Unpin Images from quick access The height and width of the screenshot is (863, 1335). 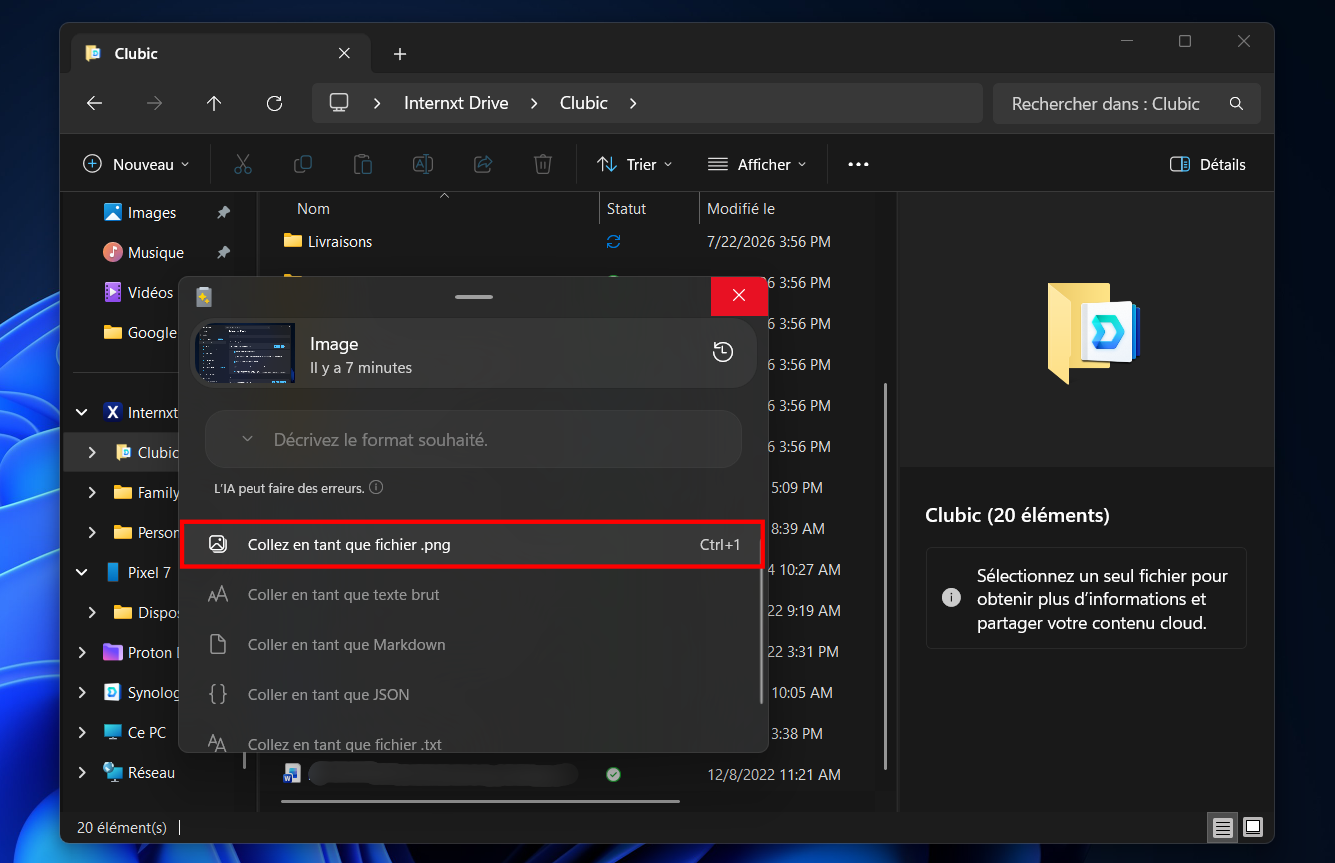click(x=223, y=213)
